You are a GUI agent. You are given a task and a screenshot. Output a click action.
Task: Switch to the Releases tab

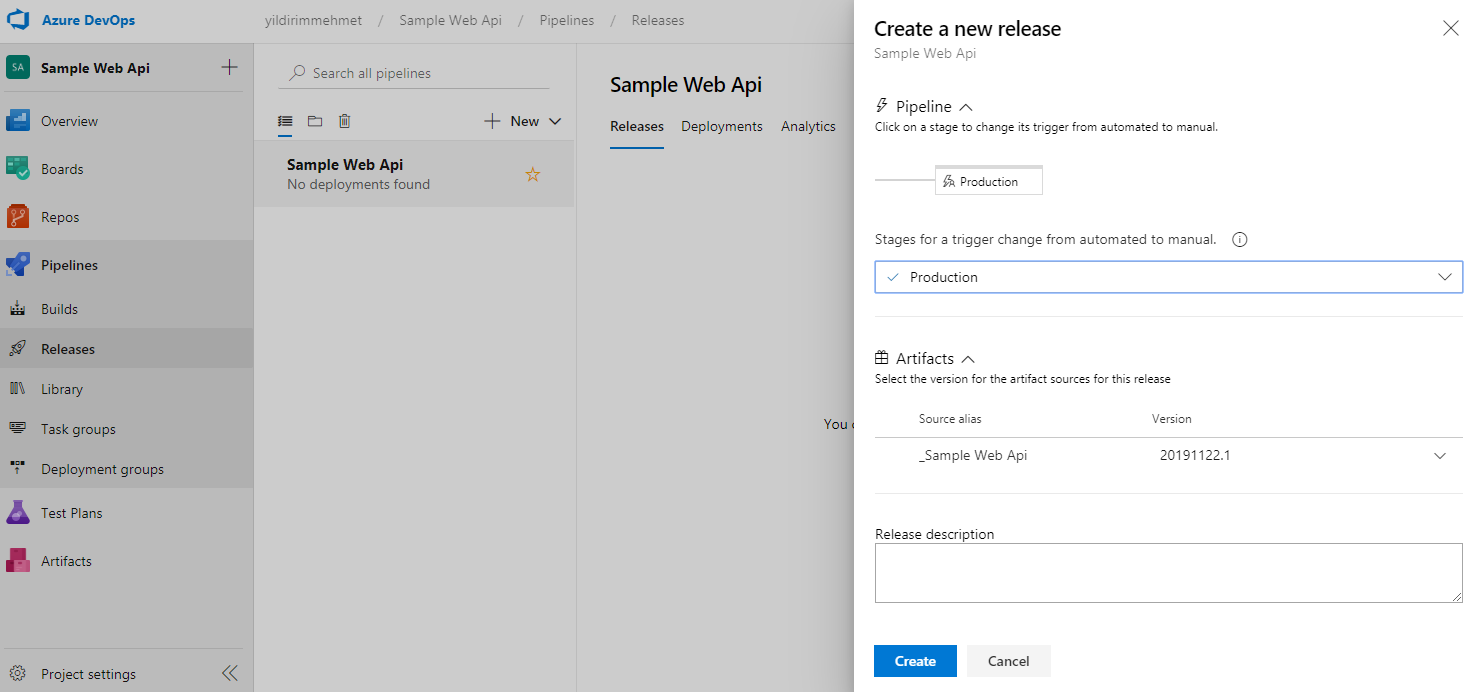637,126
